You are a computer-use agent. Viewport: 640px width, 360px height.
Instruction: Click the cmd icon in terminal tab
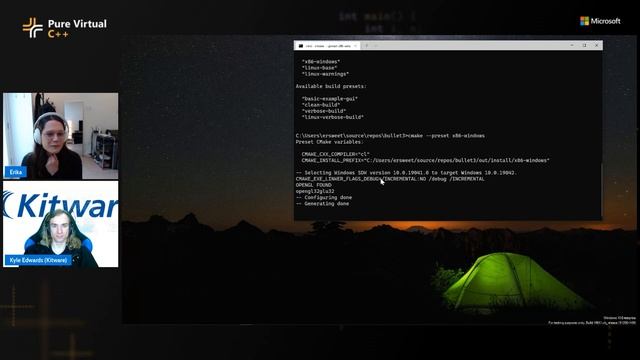[x=301, y=46]
